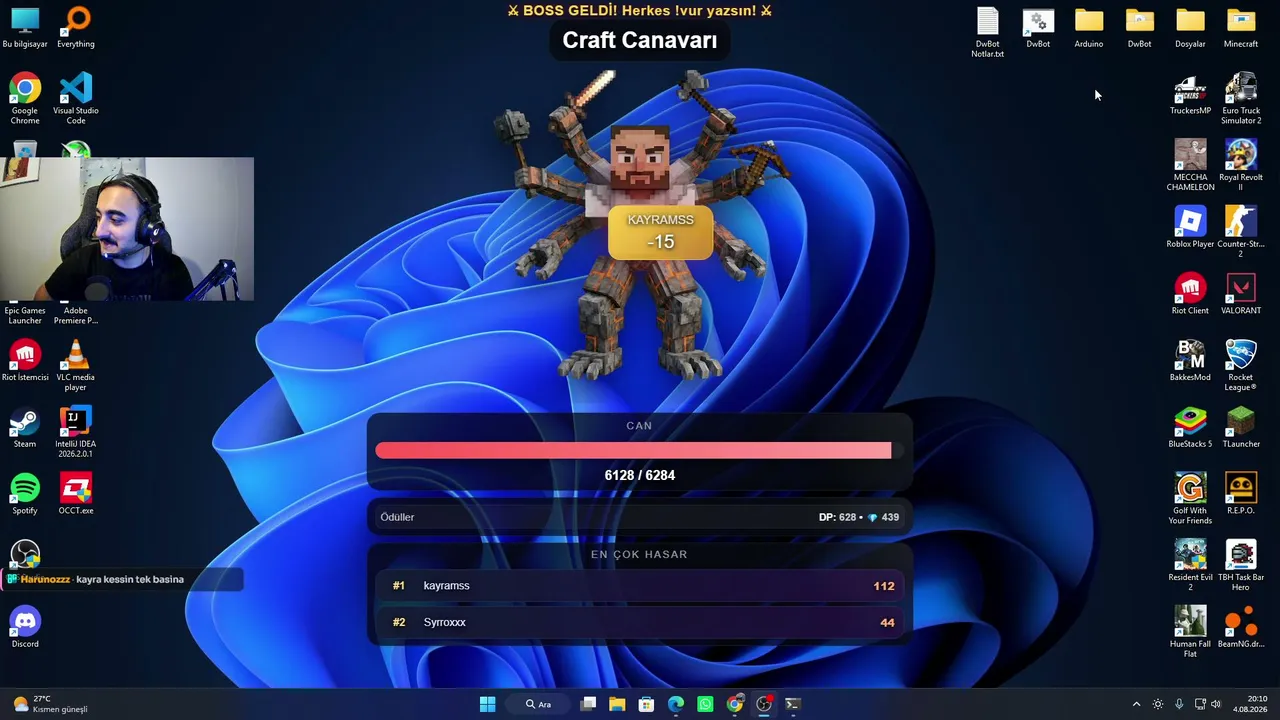The image size is (1280, 720).
Task: Launch the OCCT.exe desktop icon
Action: (x=76, y=495)
